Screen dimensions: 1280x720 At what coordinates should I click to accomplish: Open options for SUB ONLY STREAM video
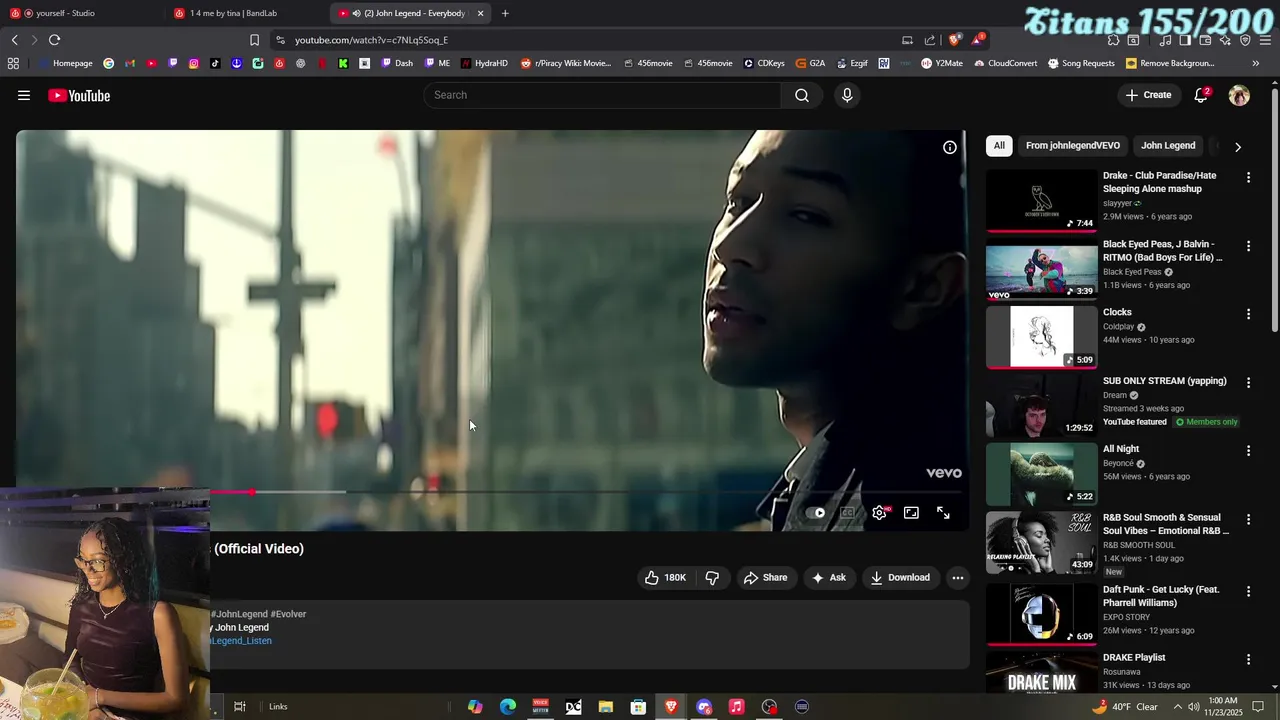(x=1248, y=383)
